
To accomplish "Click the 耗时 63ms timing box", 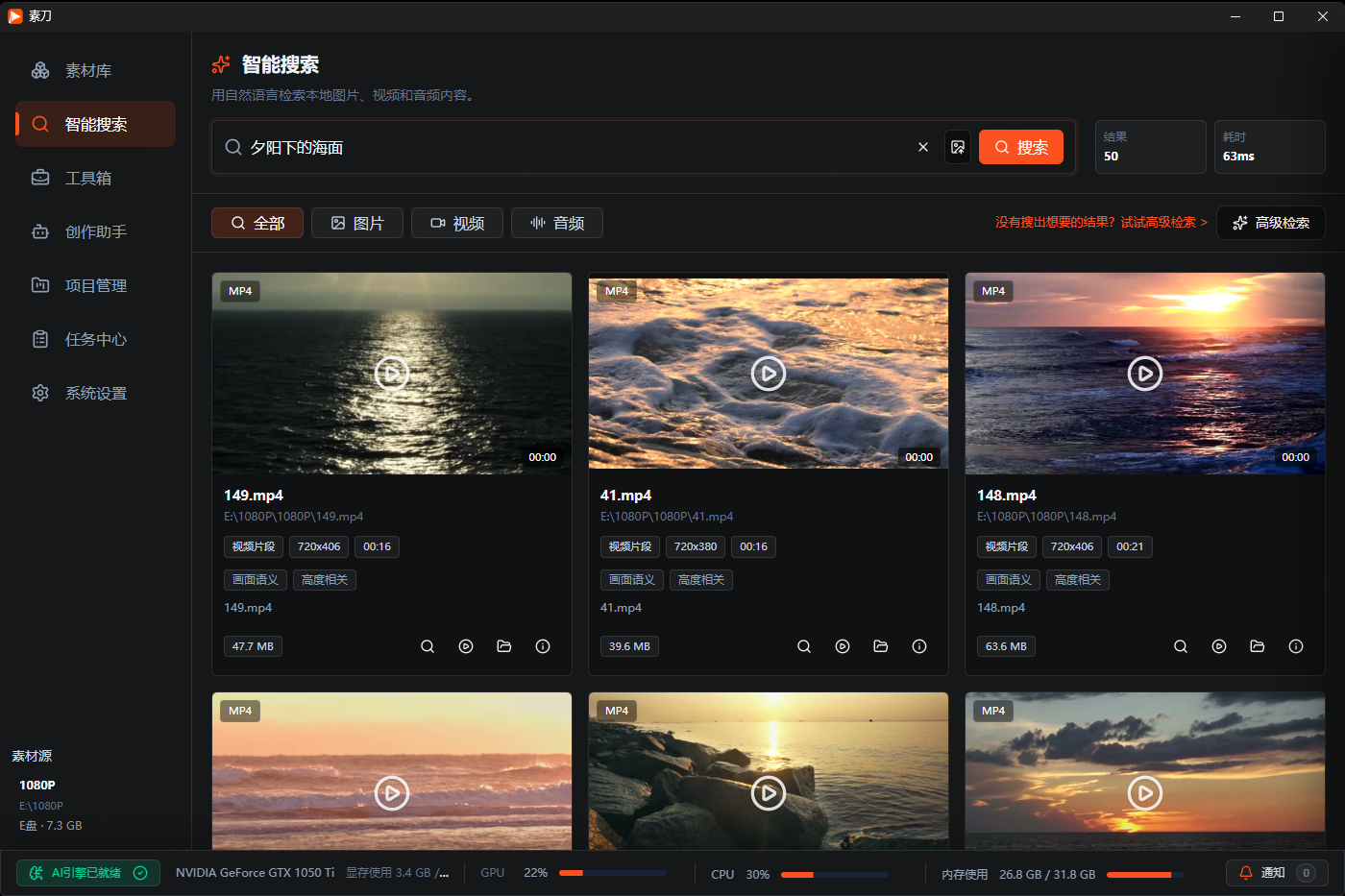I will (1270, 147).
